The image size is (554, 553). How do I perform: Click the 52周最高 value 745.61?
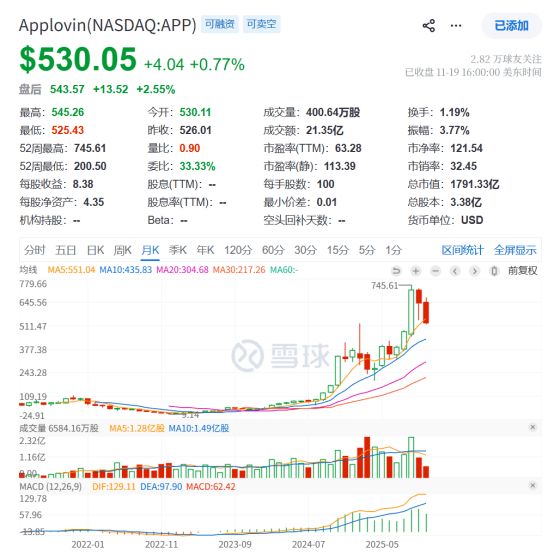[90, 148]
